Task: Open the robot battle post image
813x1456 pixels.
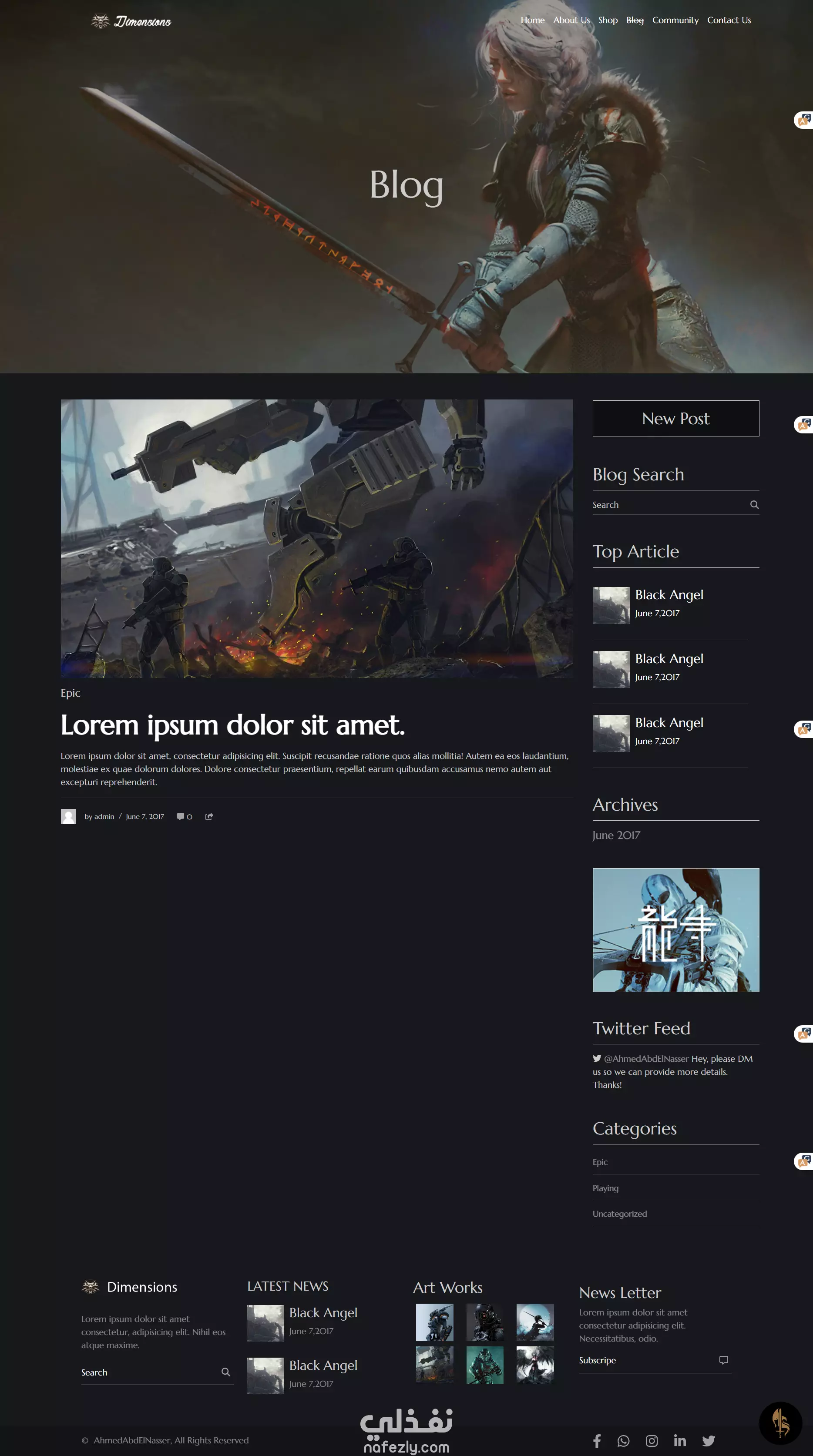Action: click(x=316, y=538)
